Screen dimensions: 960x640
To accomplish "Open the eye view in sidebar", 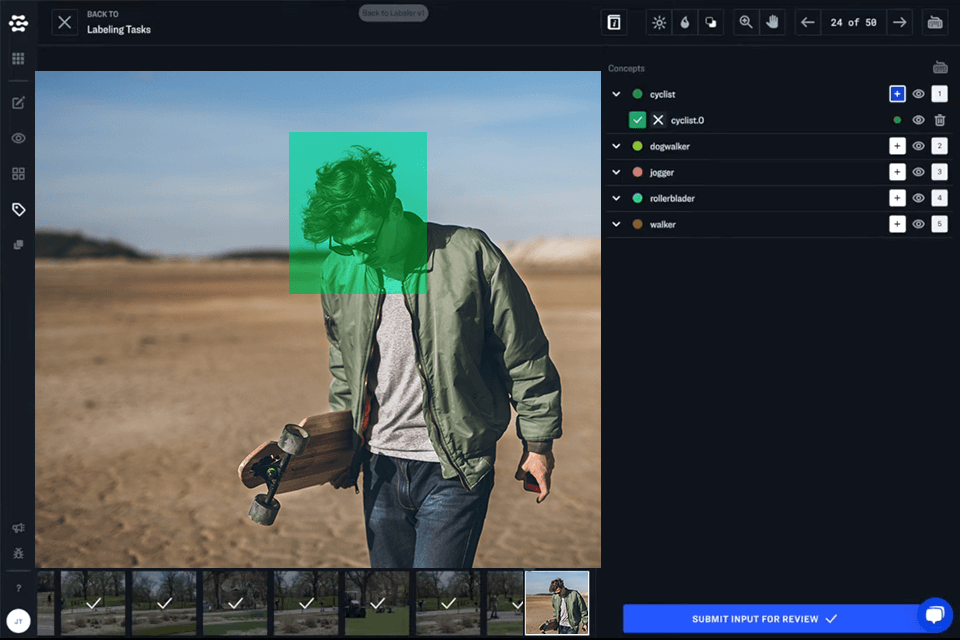I will 18,138.
